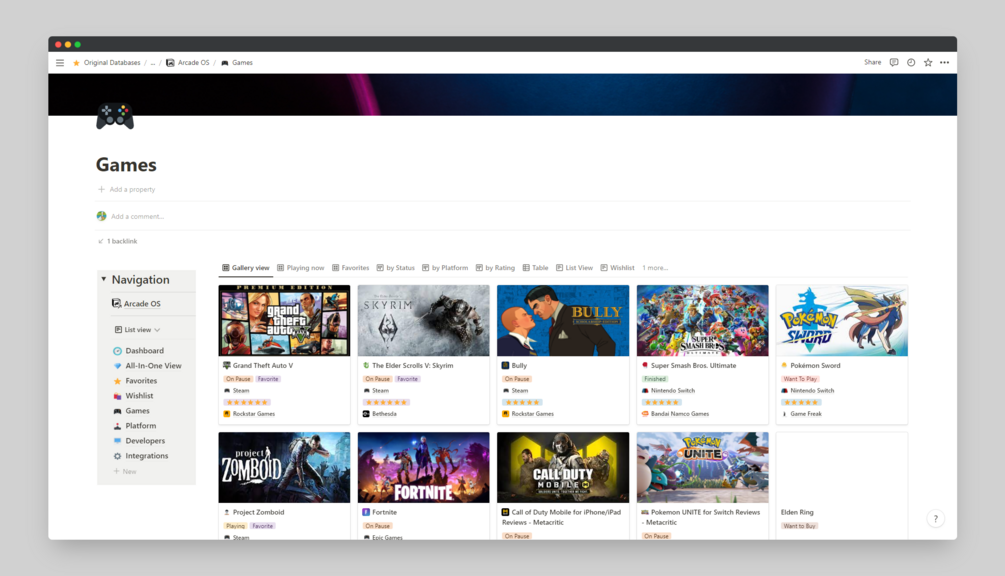This screenshot has height=576, width=1005.
Task: Click the Playing tag on Project Zomboid
Action: [x=235, y=526]
